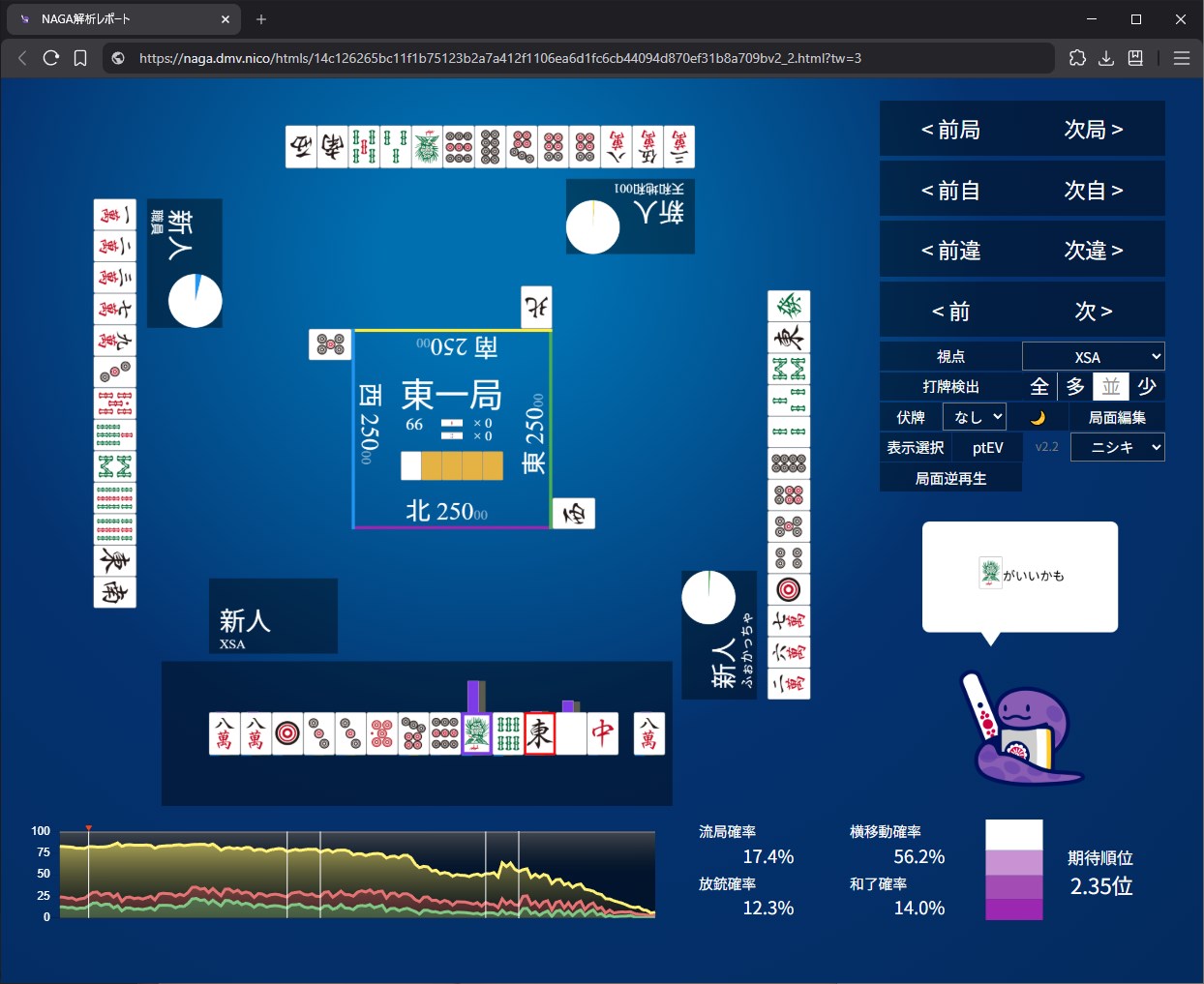Screen dimensions: 1204x984
Task: Bookmark this page with the bookmark icon
Action: pyautogui.click(x=80, y=58)
